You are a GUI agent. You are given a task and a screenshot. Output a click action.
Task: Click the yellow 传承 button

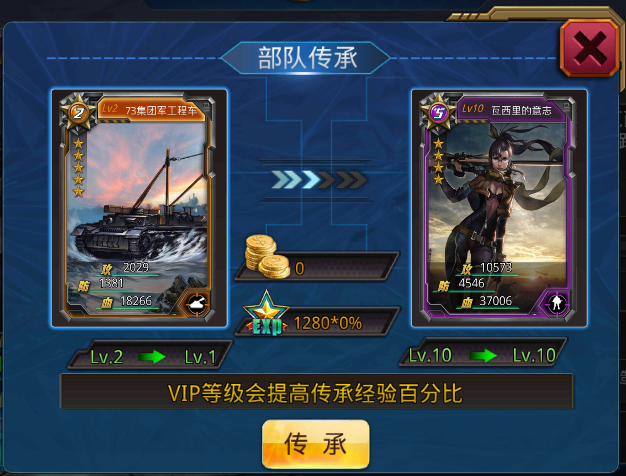pyautogui.click(x=315, y=444)
